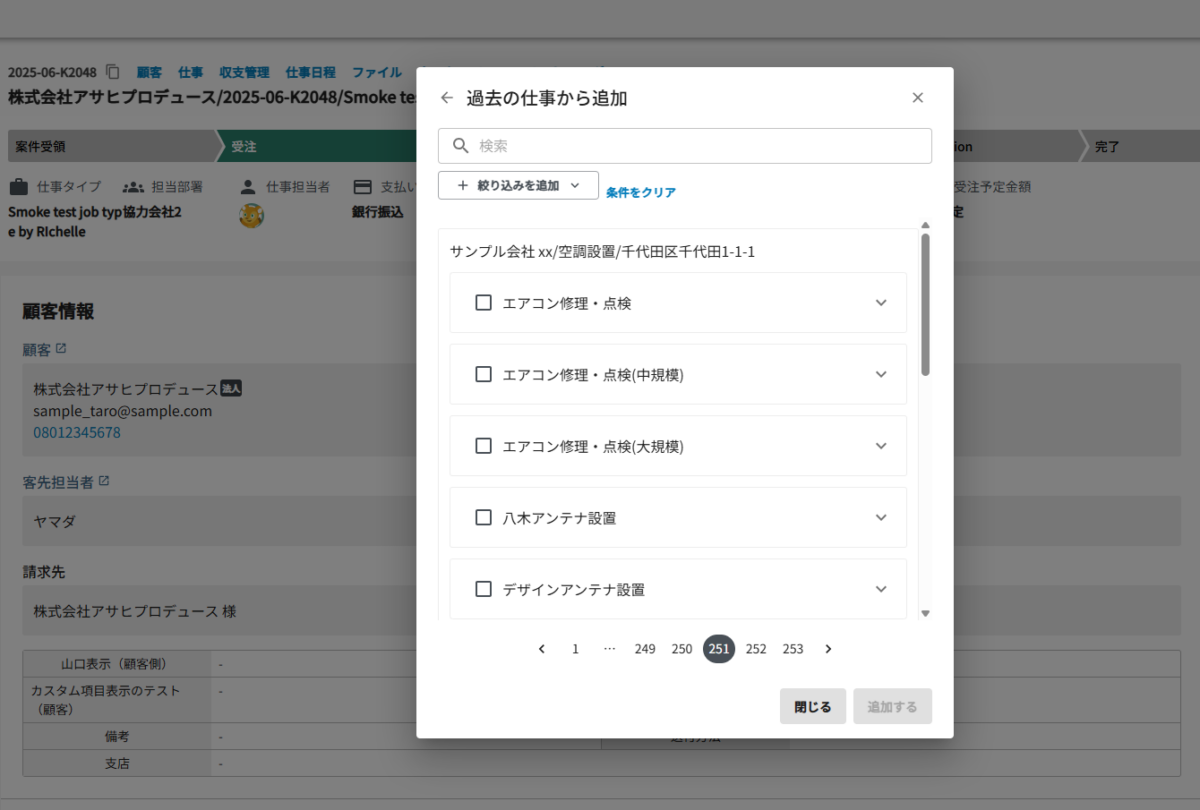Viewport: 1200px width, 810px height.
Task: Click the 顧客 link label
Action: point(37,349)
